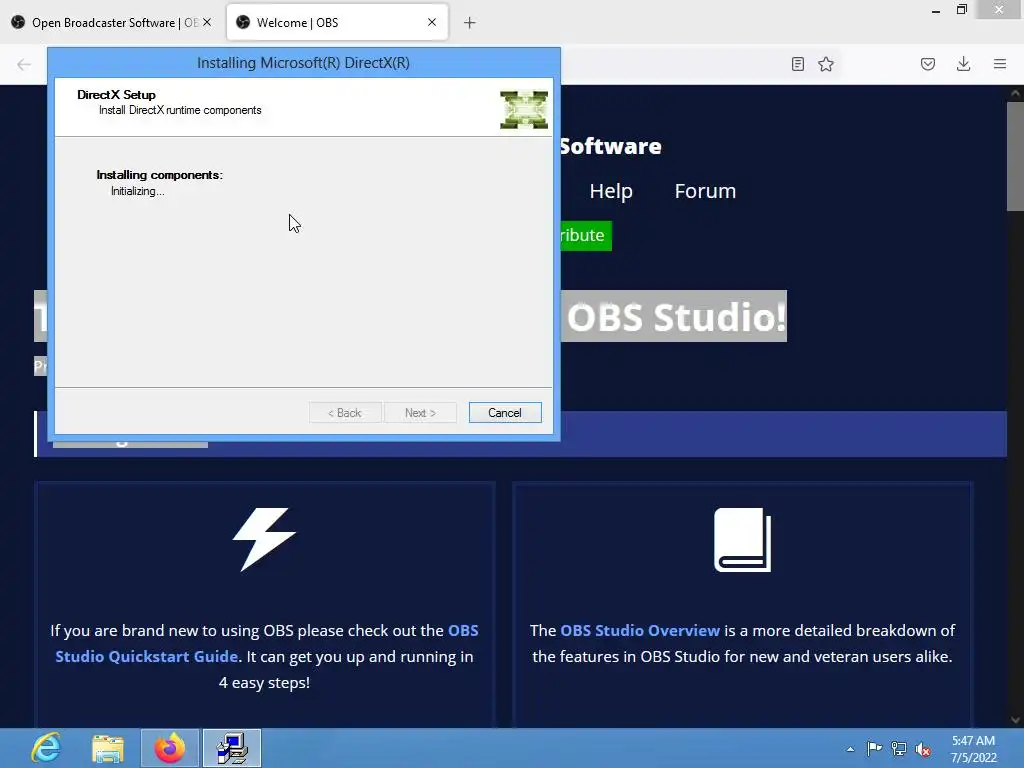Open the OBS Studio Overview link

tap(640, 631)
